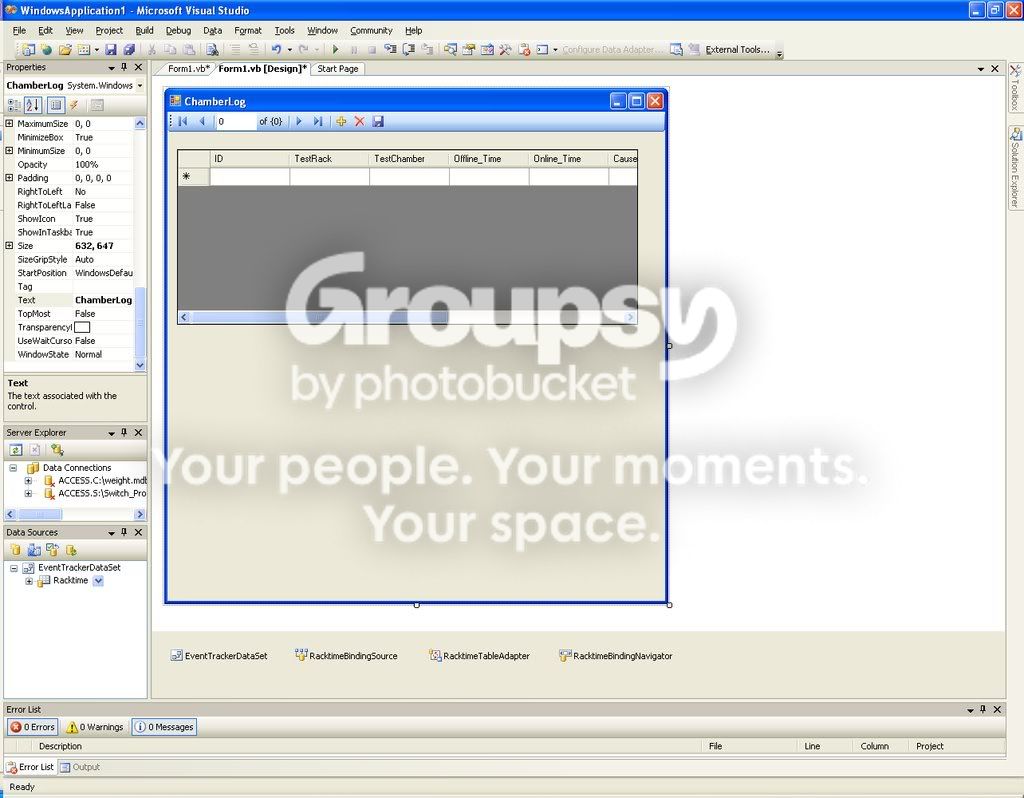1024x798 pixels.
Task: Click the TransparencyKey color box
Action: [x=82, y=327]
